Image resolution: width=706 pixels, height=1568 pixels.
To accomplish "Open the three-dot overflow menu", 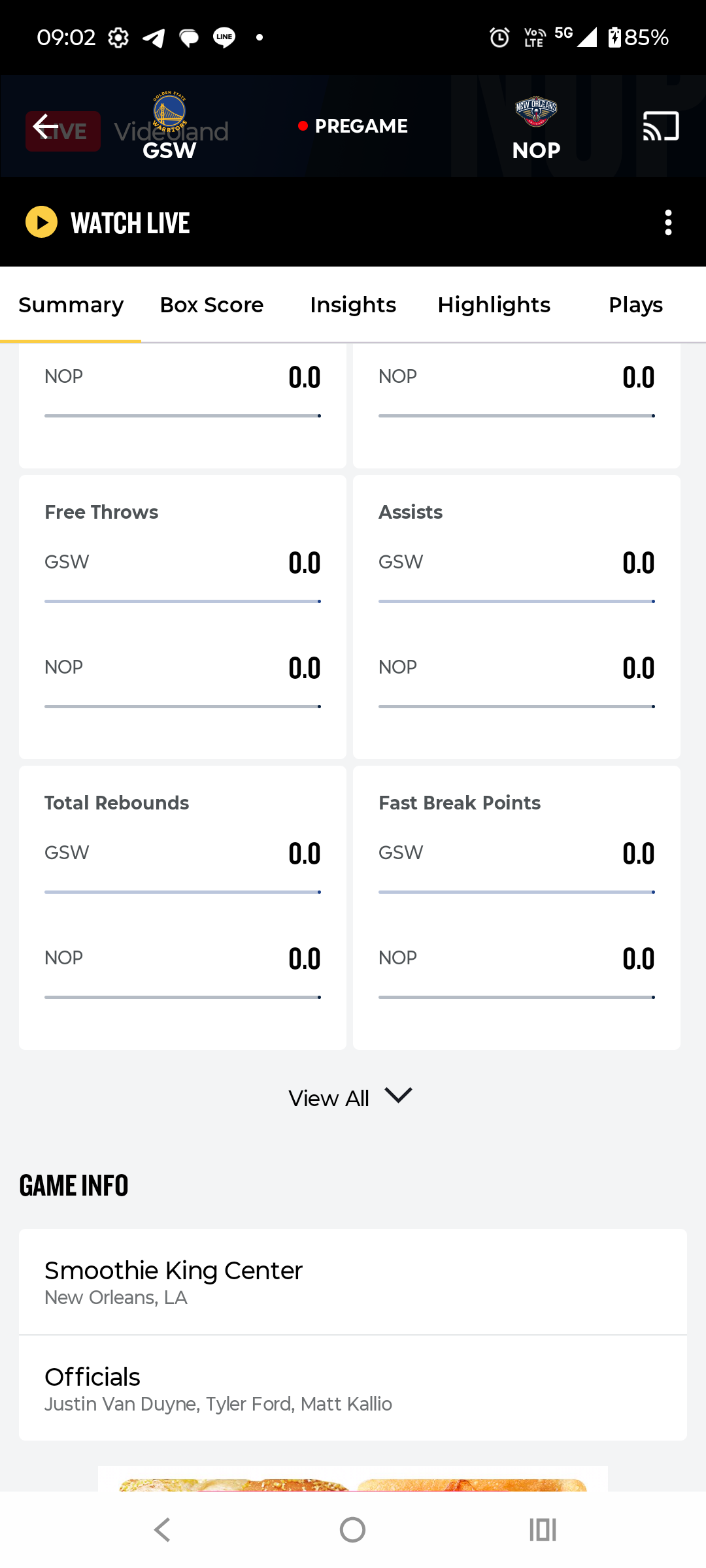I will [x=667, y=223].
